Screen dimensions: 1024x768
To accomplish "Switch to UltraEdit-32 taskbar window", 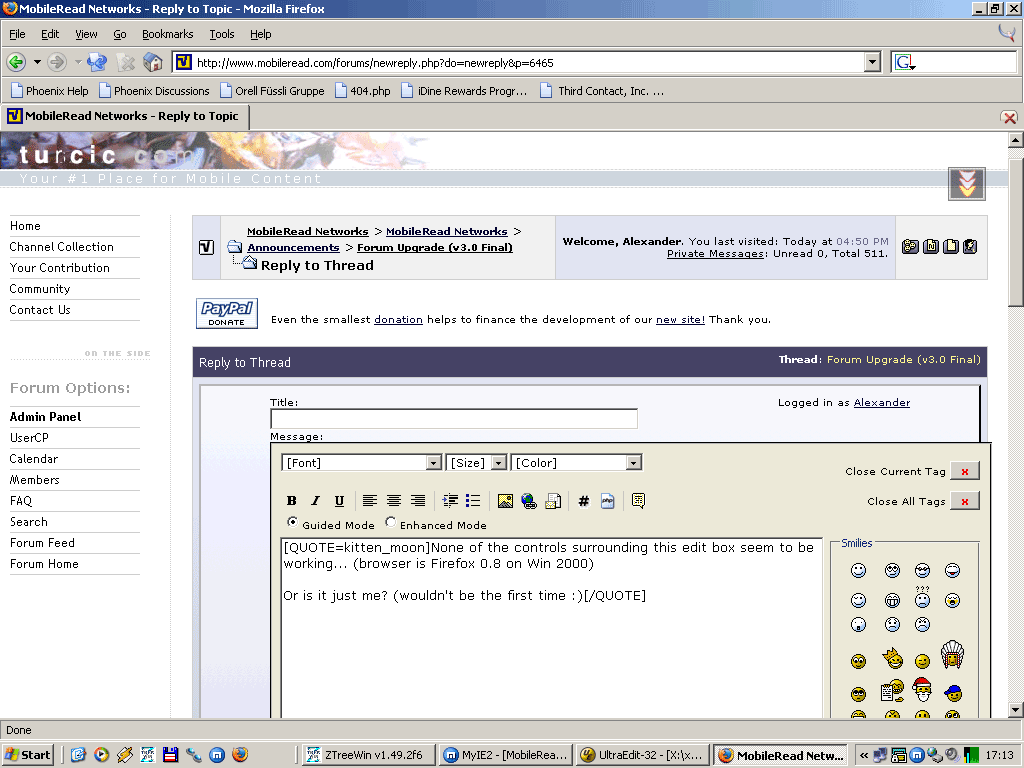I will pyautogui.click(x=641, y=755).
